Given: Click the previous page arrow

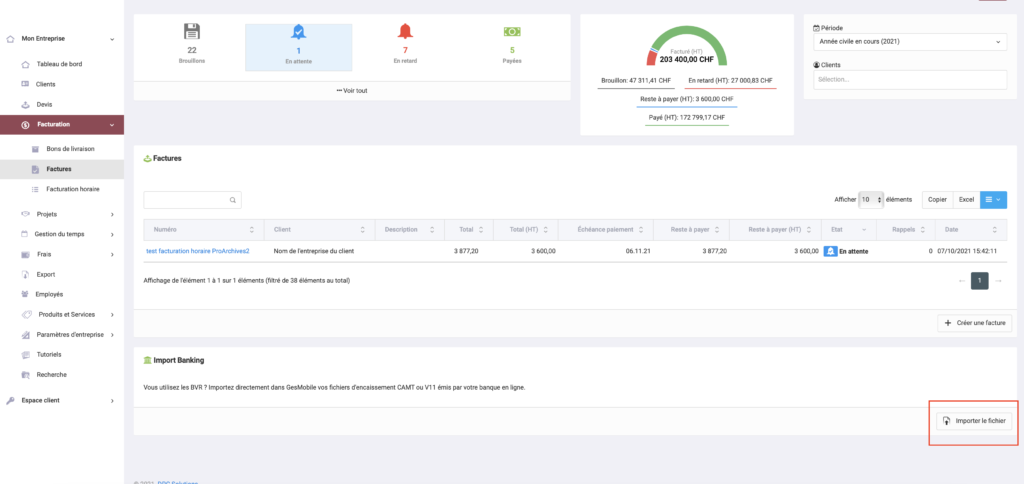Looking at the screenshot, I should (x=961, y=281).
